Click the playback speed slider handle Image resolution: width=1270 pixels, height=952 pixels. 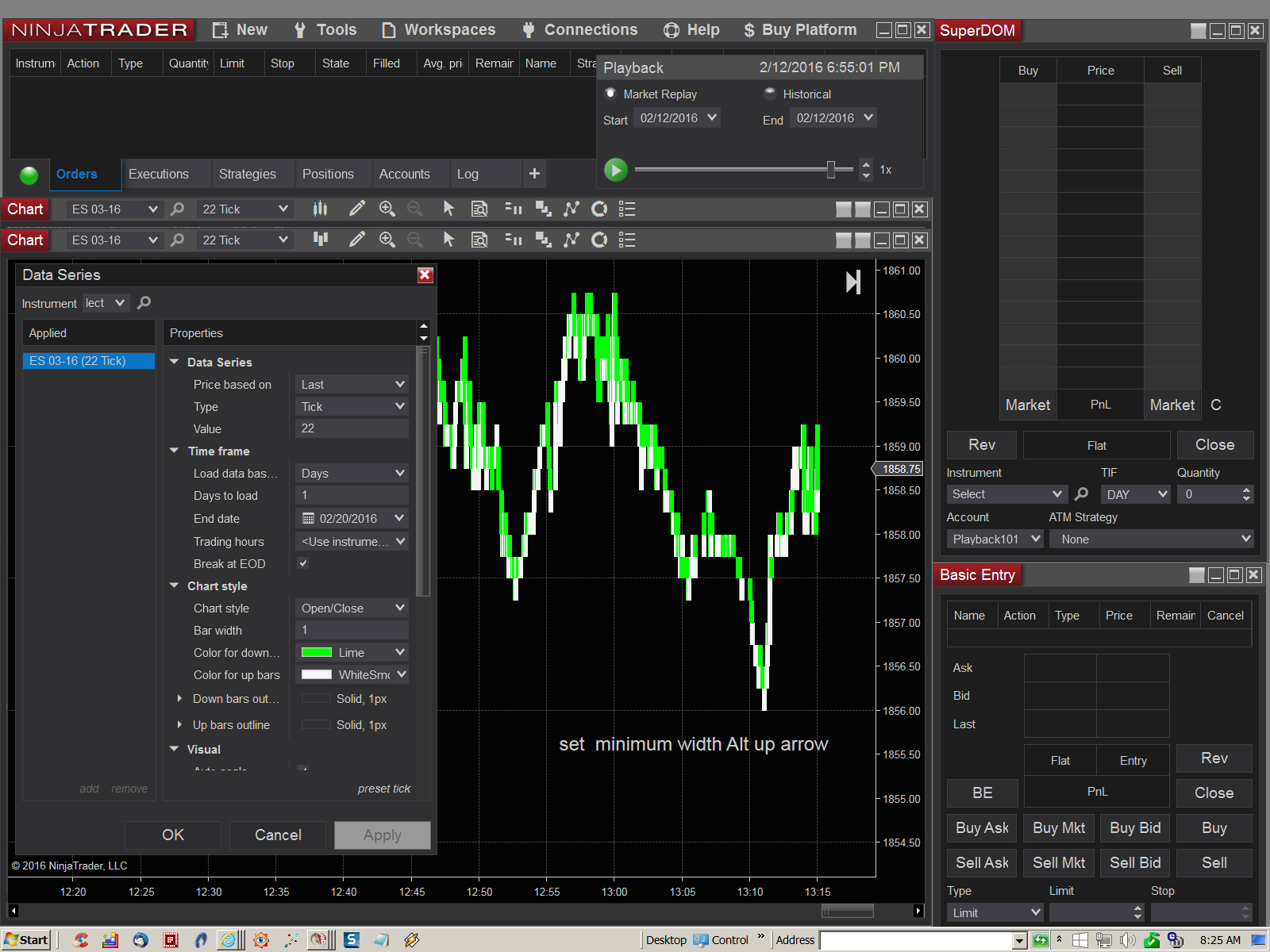click(x=831, y=170)
